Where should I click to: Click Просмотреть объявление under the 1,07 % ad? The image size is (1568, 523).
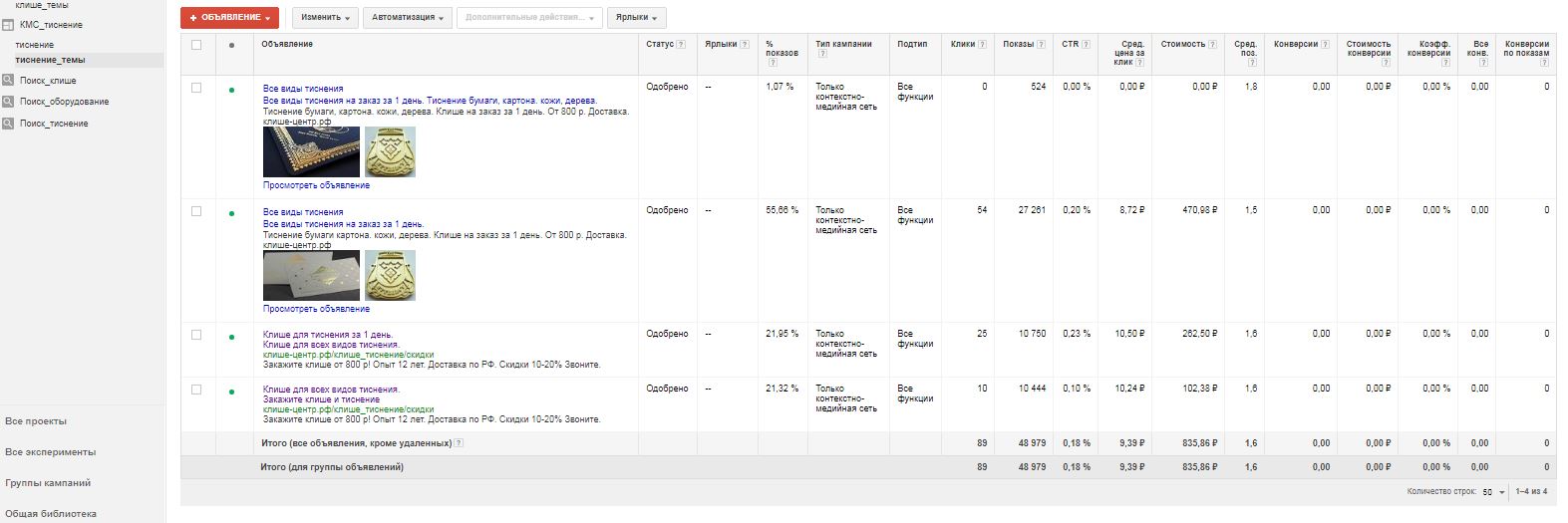pyautogui.click(x=316, y=185)
